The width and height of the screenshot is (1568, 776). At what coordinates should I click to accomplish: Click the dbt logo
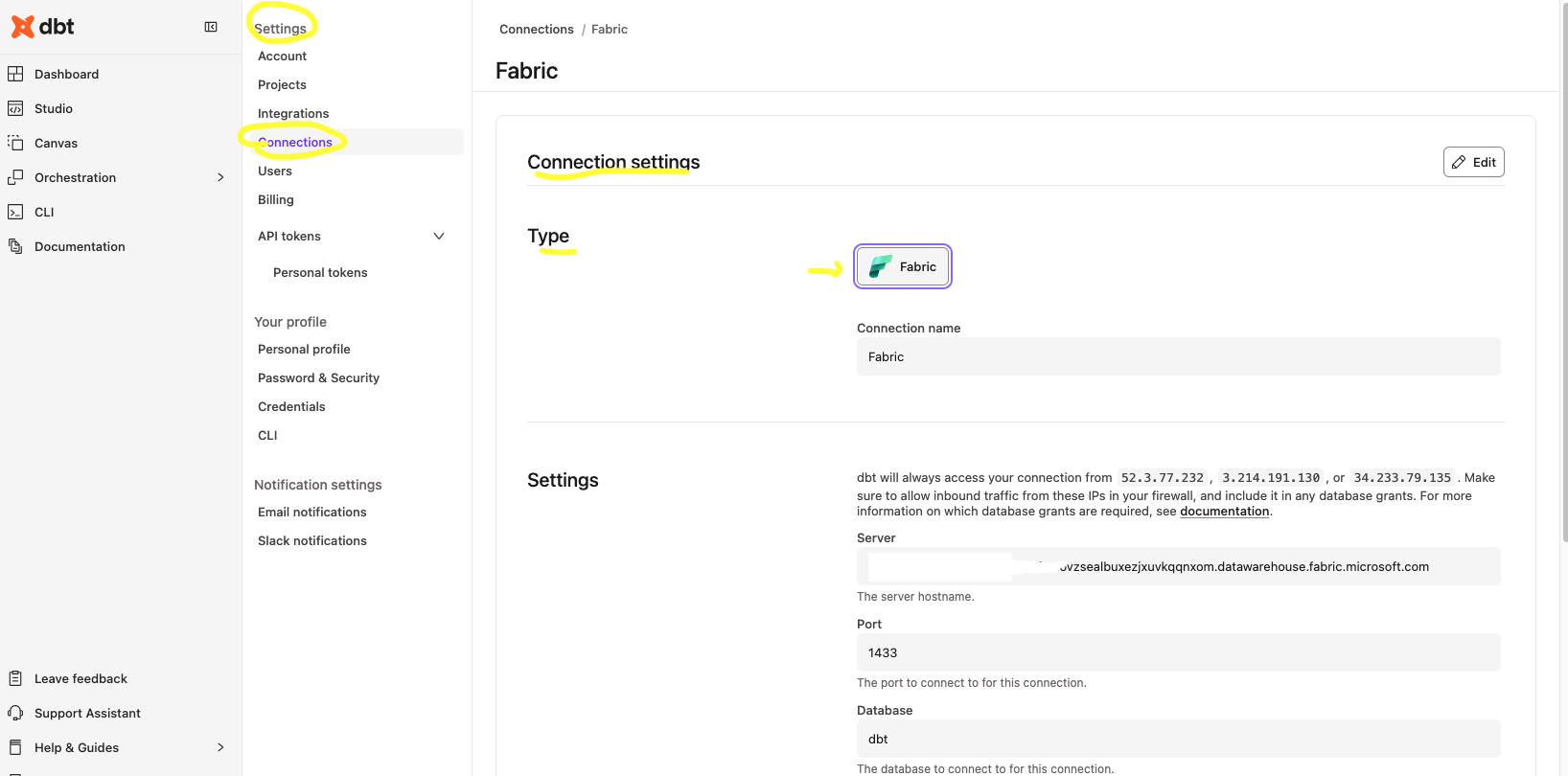coord(42,27)
